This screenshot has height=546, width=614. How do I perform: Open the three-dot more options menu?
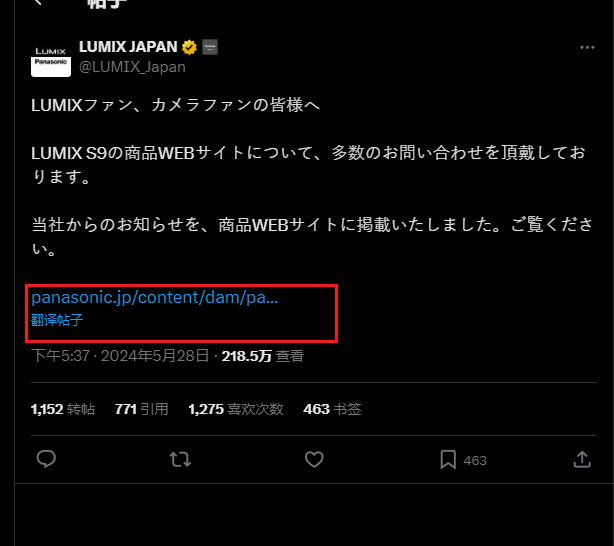[x=587, y=47]
